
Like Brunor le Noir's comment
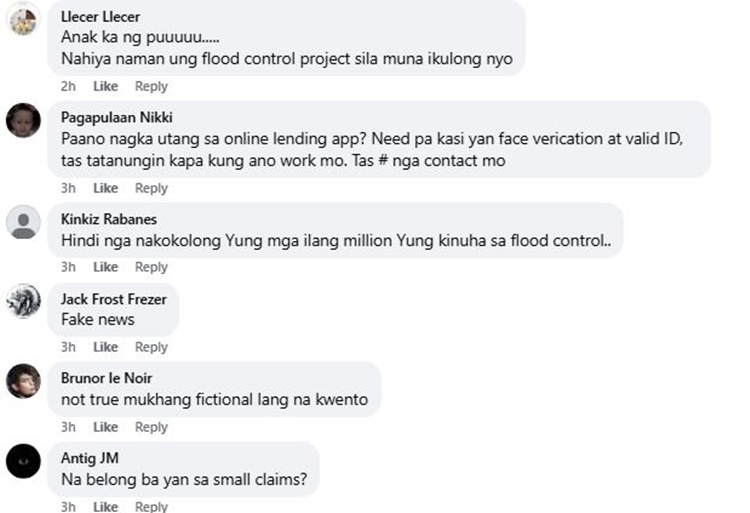point(105,427)
